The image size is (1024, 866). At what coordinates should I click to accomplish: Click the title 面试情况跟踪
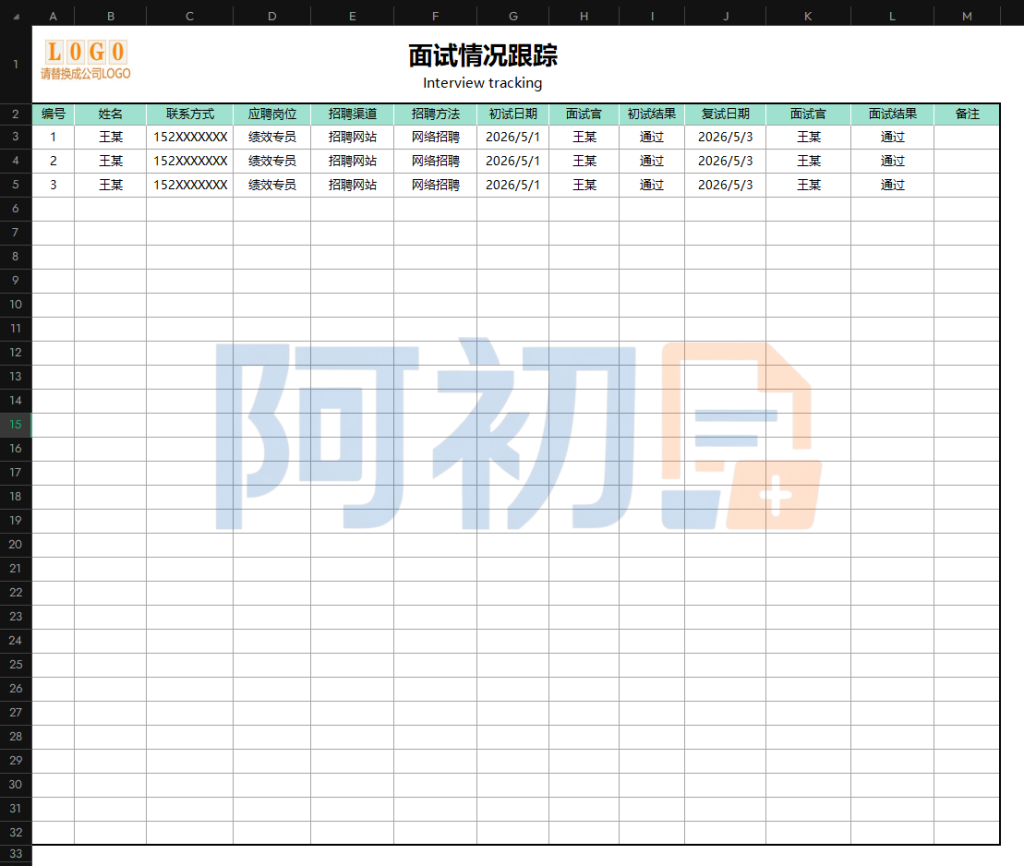pos(483,56)
